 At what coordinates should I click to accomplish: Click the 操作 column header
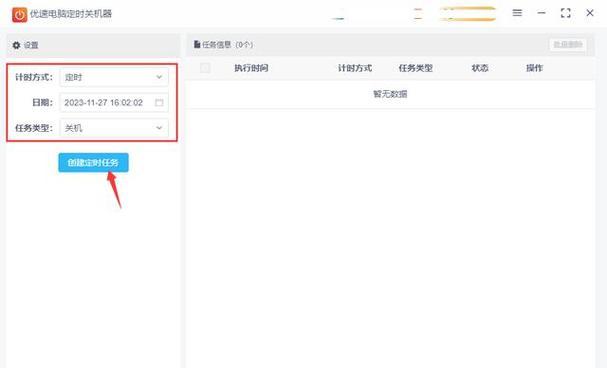[x=534, y=68]
